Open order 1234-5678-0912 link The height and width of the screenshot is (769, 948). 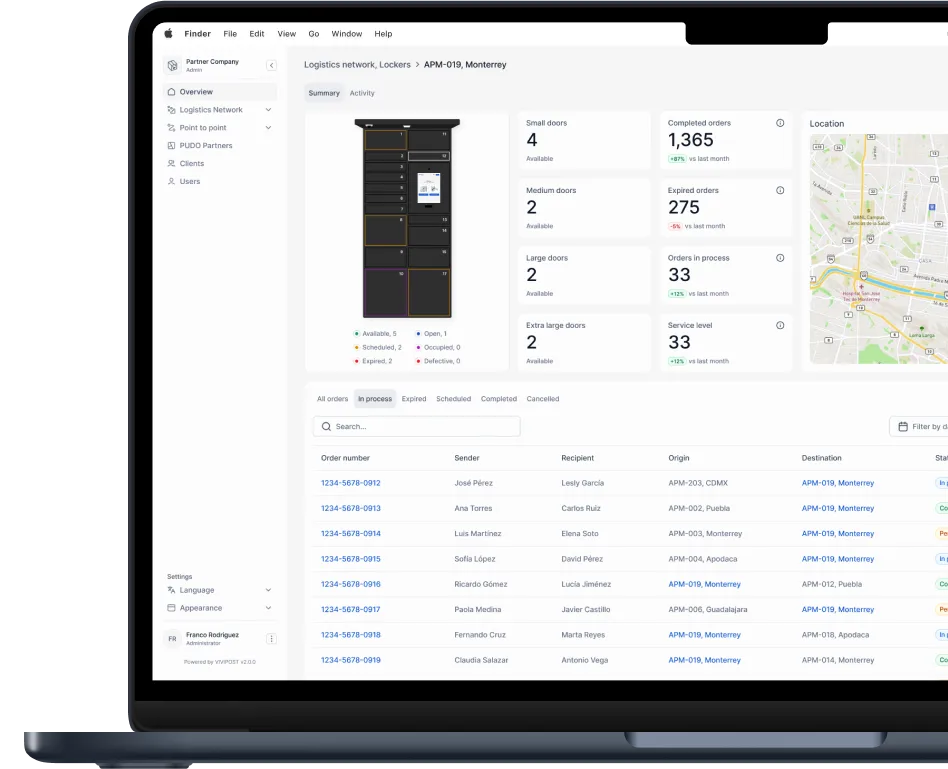point(349,482)
